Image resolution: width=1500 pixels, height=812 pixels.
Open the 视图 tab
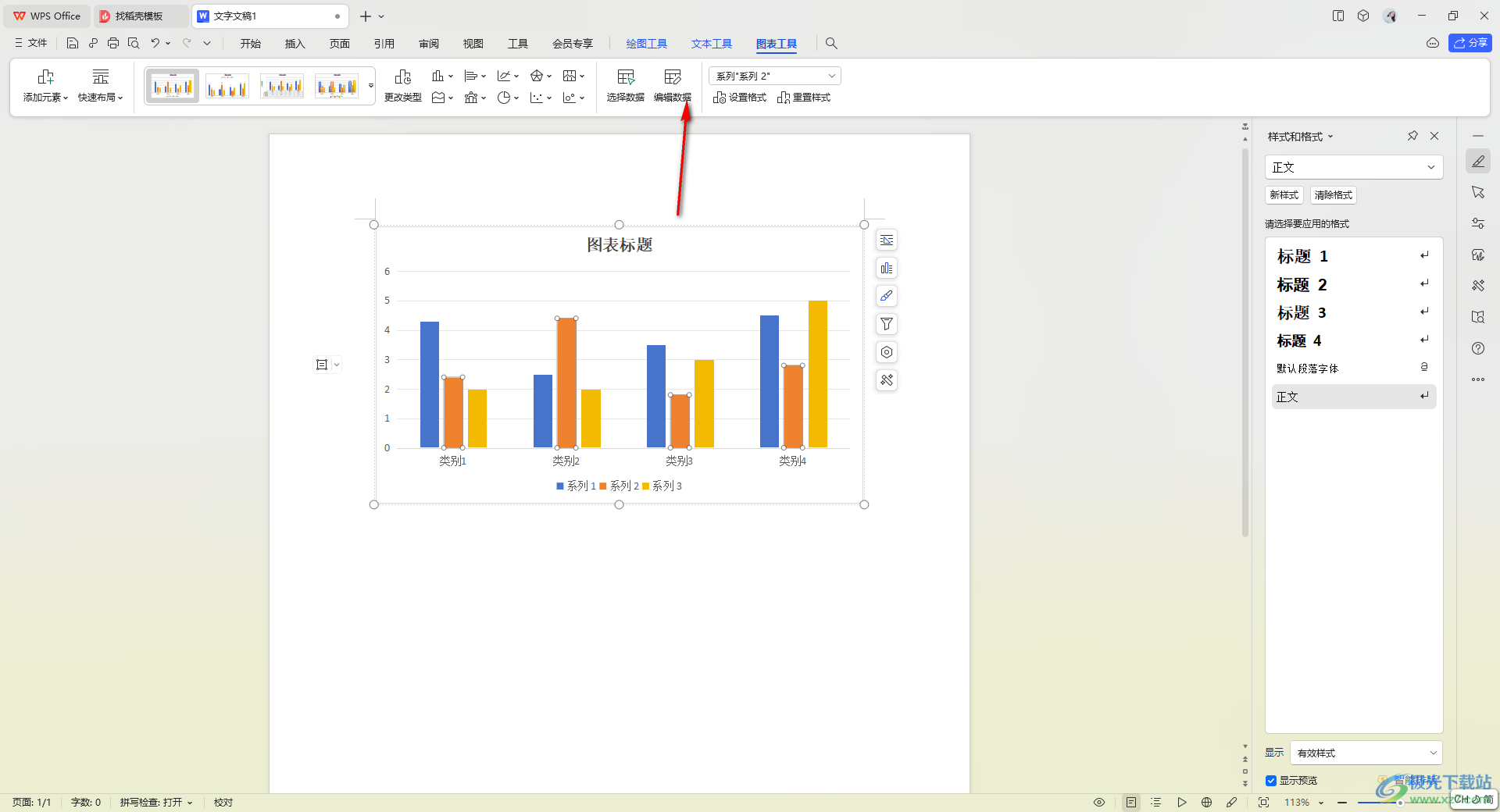473,44
